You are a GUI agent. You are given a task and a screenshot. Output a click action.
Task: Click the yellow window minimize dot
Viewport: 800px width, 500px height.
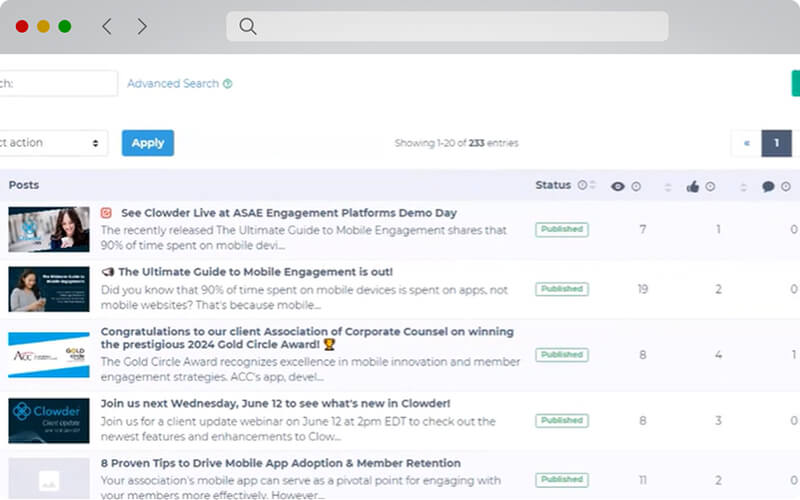tap(43, 26)
